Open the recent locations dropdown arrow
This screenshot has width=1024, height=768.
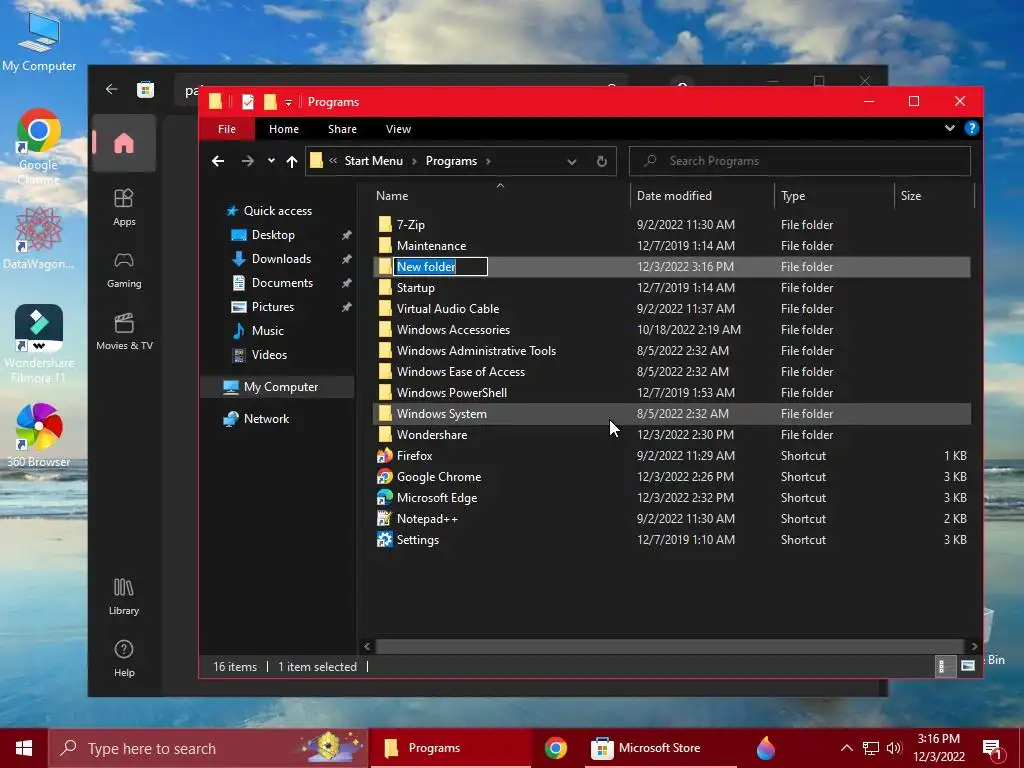[271, 161]
